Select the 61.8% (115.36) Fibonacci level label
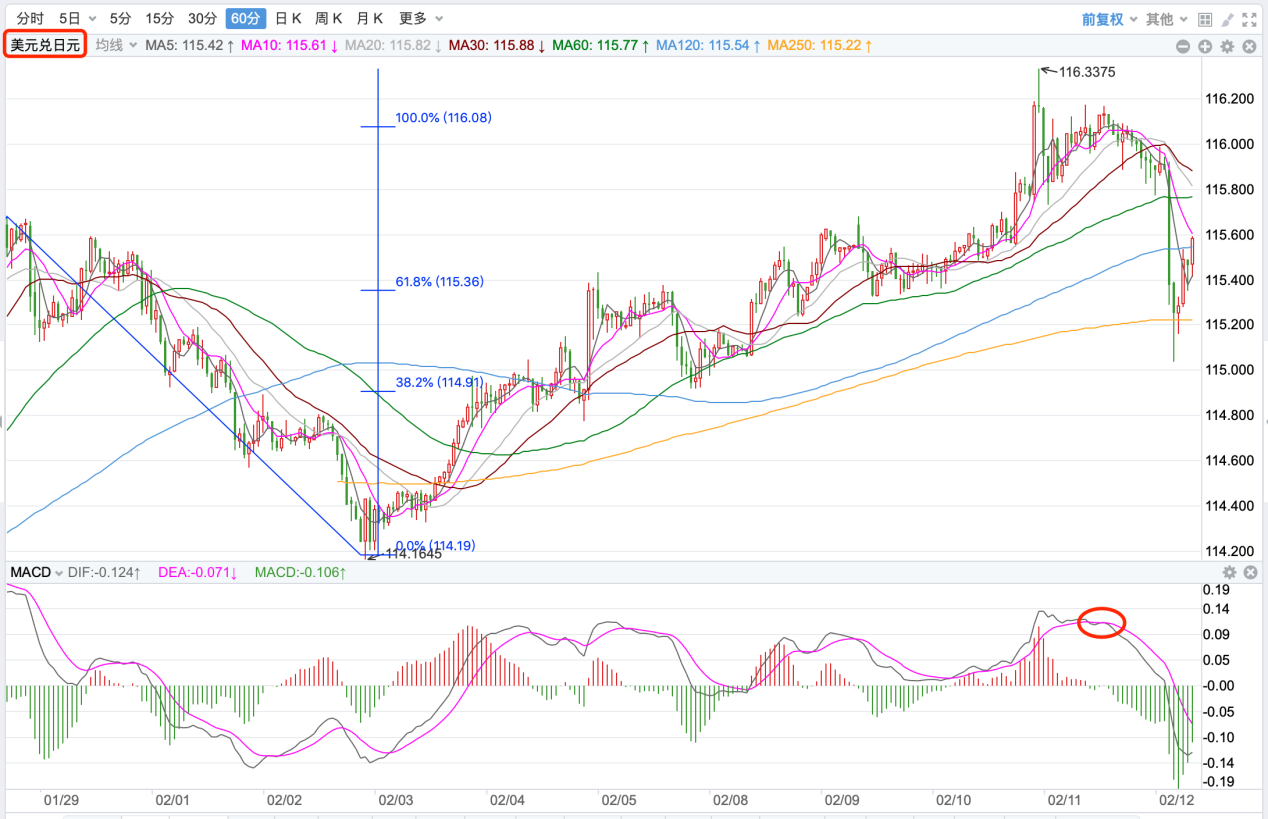The width and height of the screenshot is (1268, 819). tap(439, 282)
